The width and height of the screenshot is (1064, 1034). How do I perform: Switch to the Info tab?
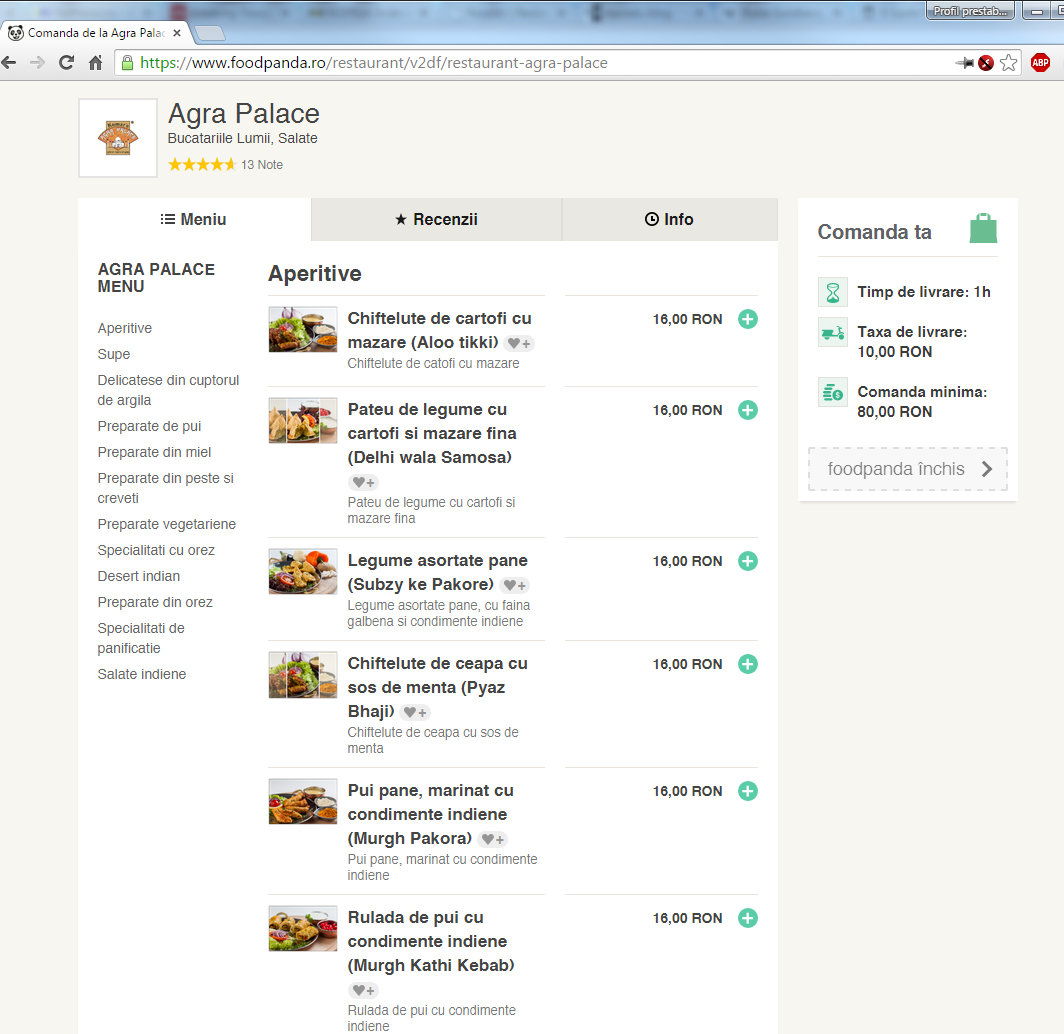coord(670,219)
